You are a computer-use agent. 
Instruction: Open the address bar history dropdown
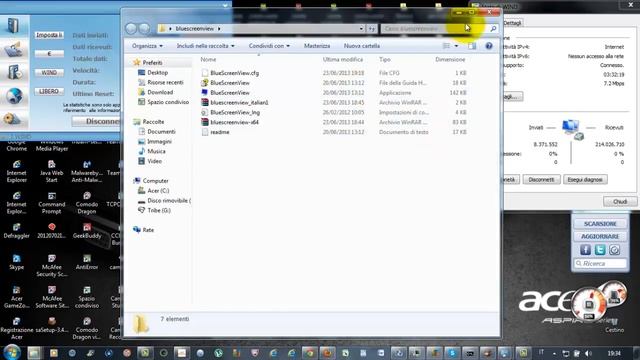pos(361,29)
